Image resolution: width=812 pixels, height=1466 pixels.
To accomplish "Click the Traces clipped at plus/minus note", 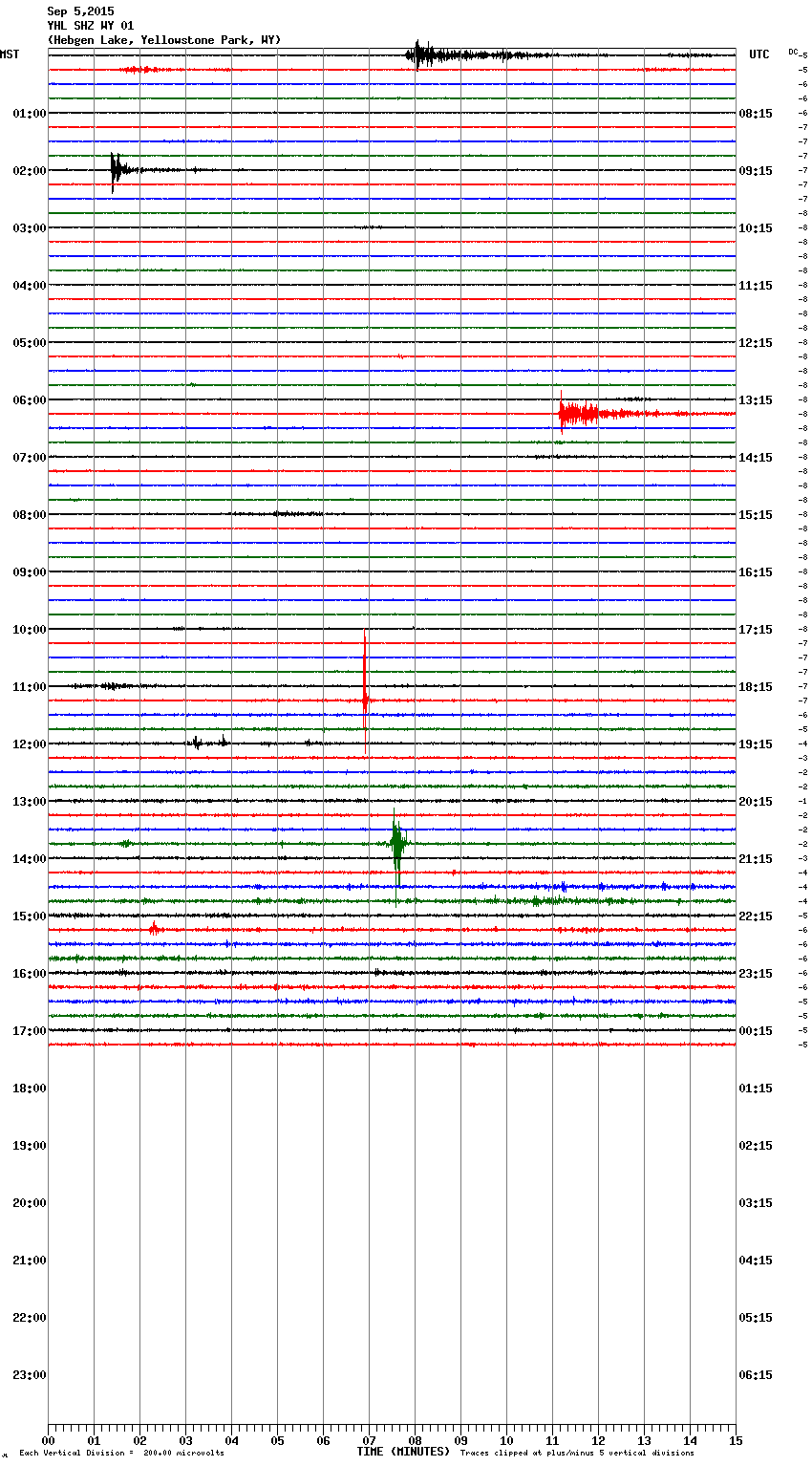I will click(577, 1454).
